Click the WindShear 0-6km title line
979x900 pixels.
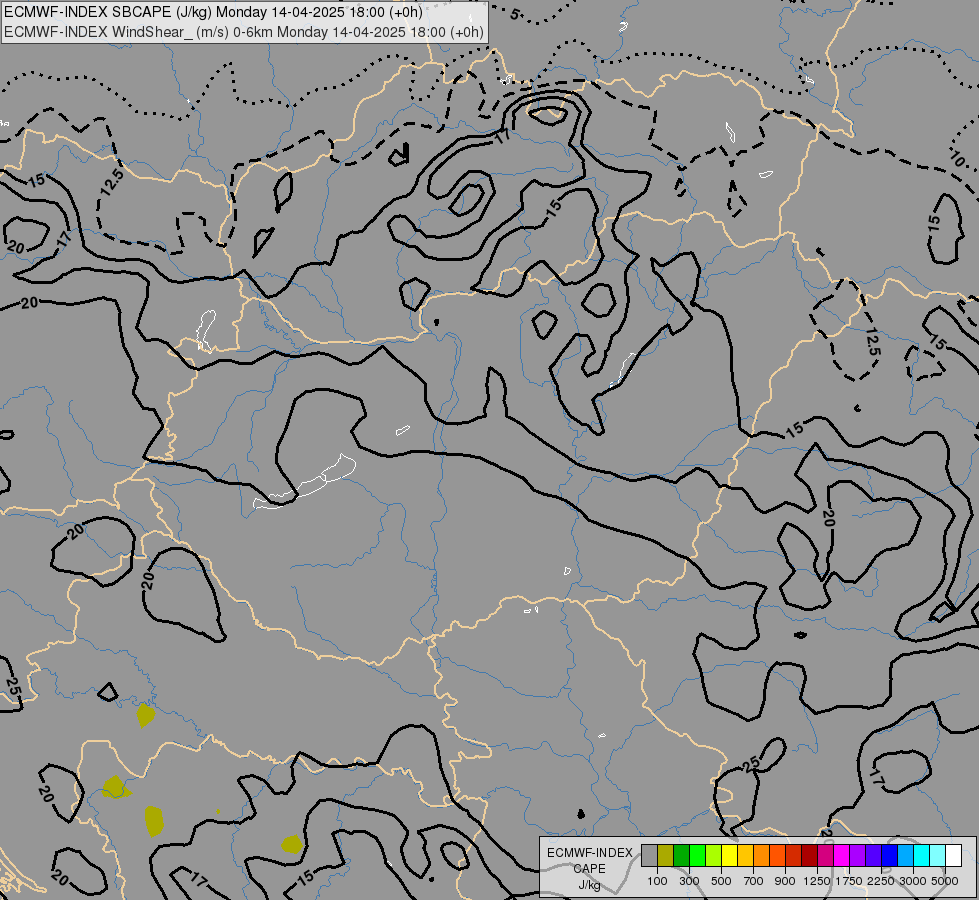244,32
